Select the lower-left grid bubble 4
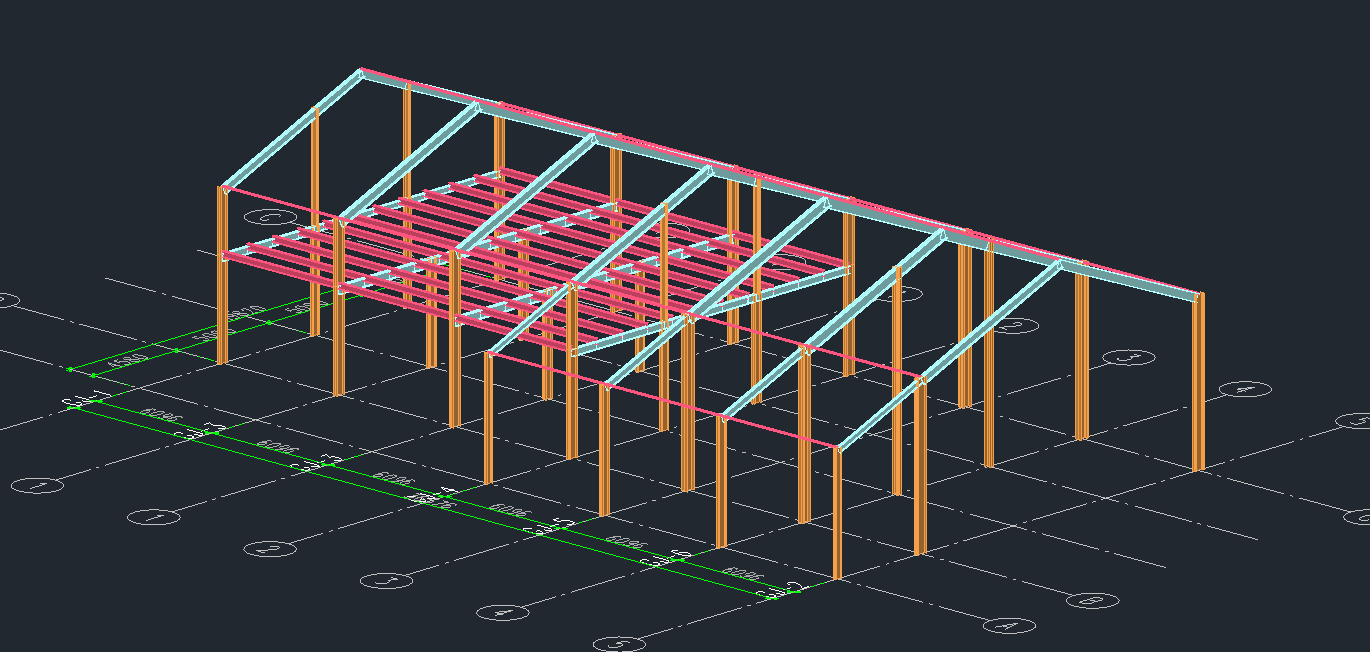 pos(503,612)
